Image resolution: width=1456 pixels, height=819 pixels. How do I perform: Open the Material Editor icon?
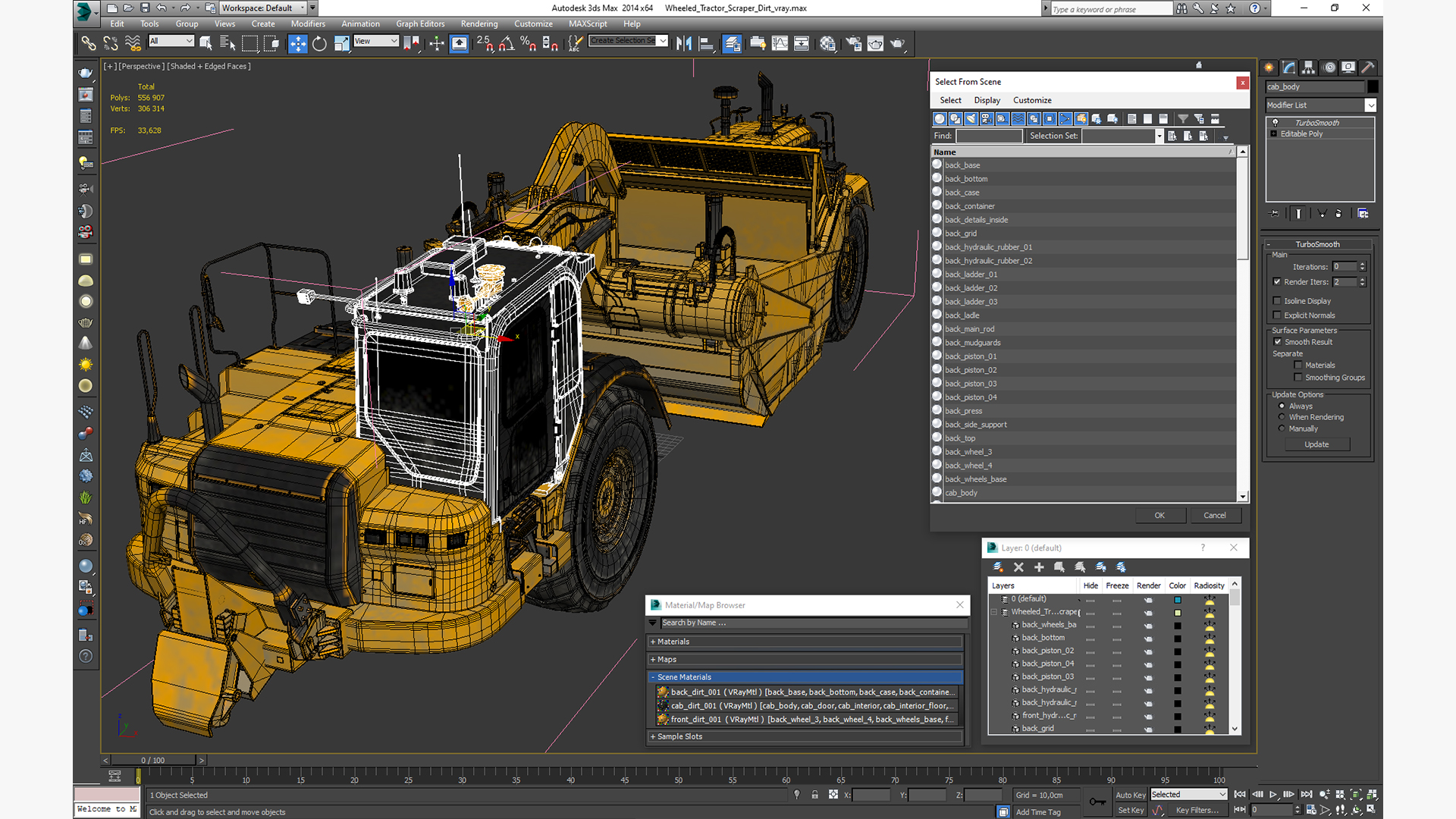click(x=827, y=43)
